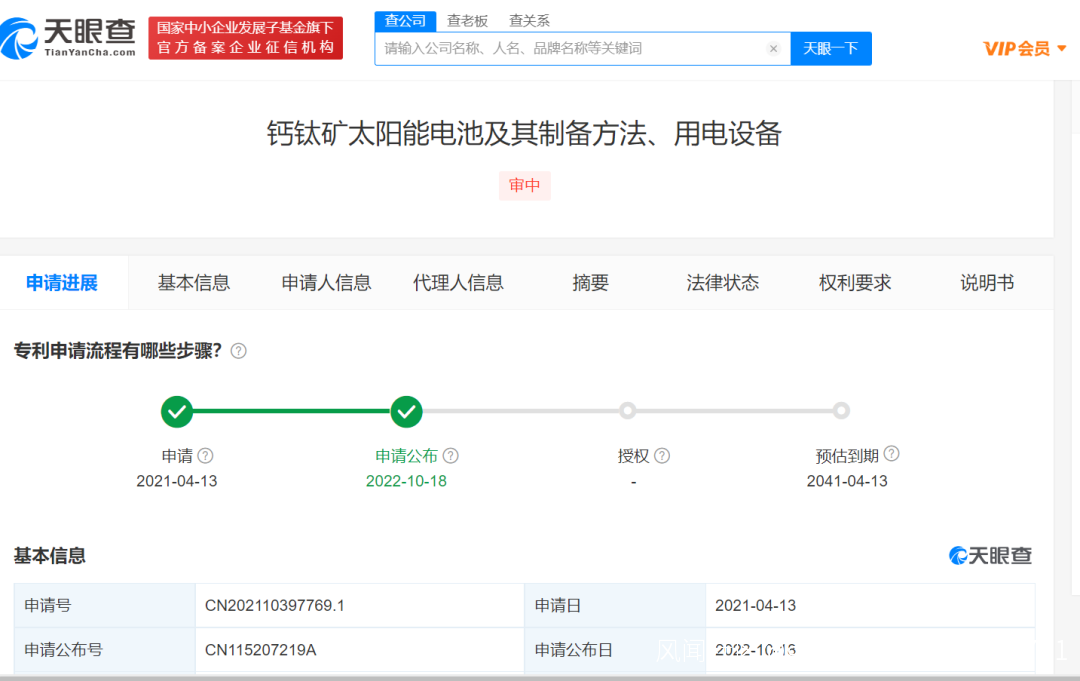
Task: Click the help icon beside 申请公布 step
Action: coord(451,456)
